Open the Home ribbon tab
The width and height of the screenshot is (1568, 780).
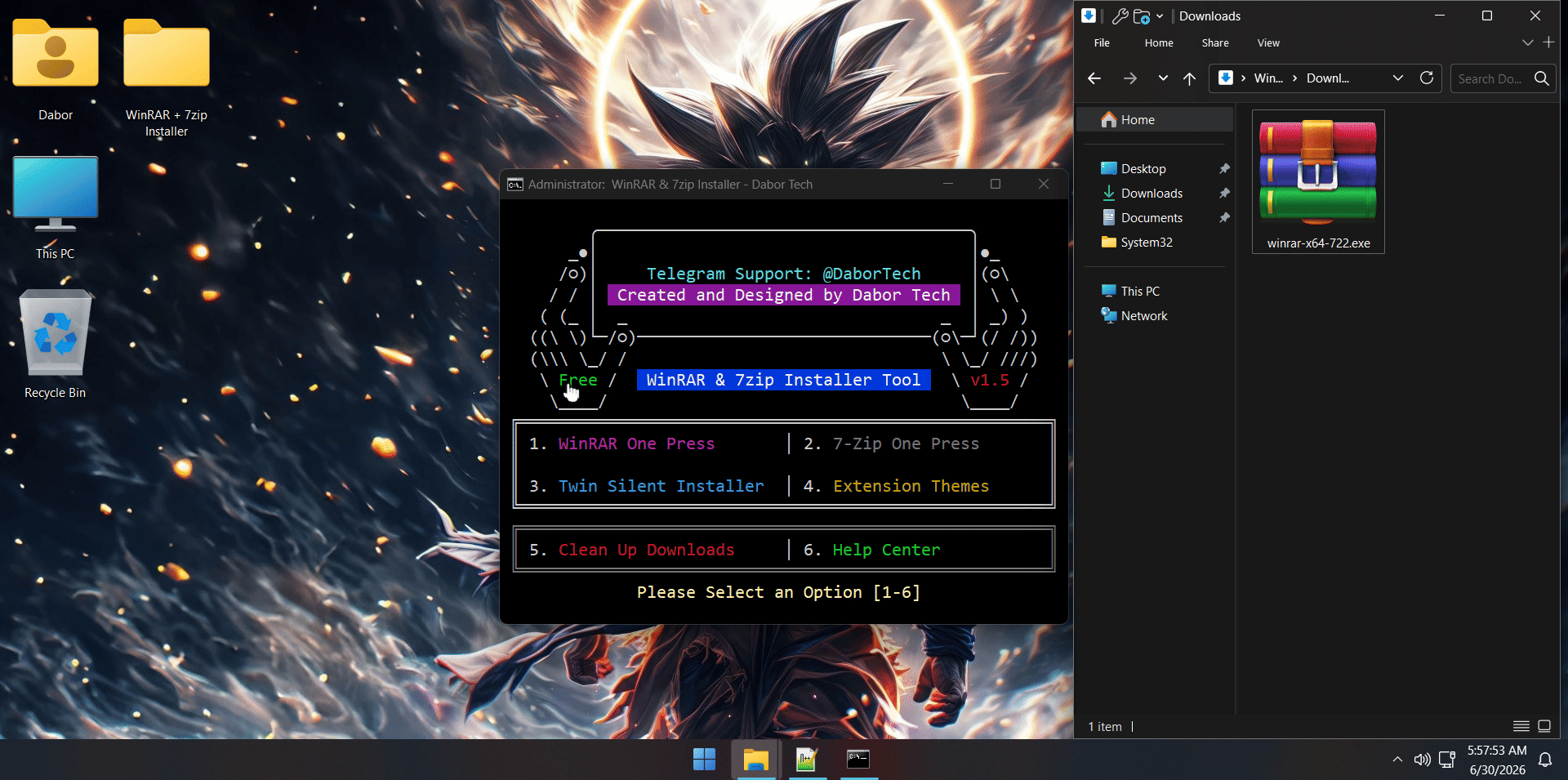coord(1159,42)
